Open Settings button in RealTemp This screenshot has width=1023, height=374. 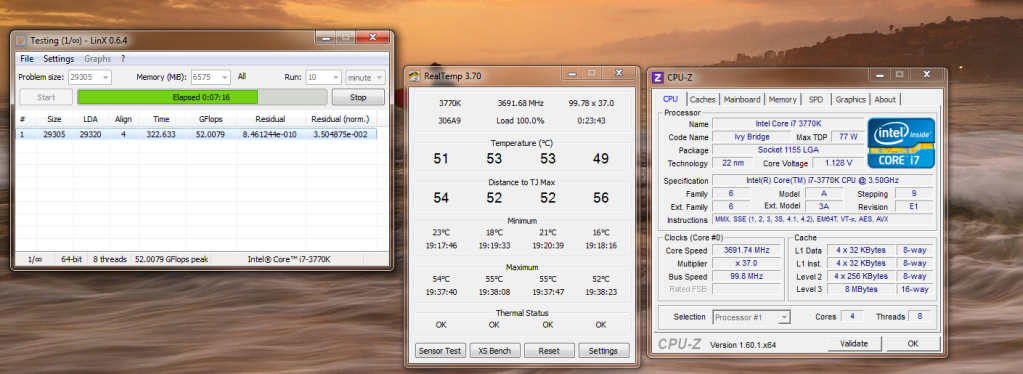coord(603,351)
